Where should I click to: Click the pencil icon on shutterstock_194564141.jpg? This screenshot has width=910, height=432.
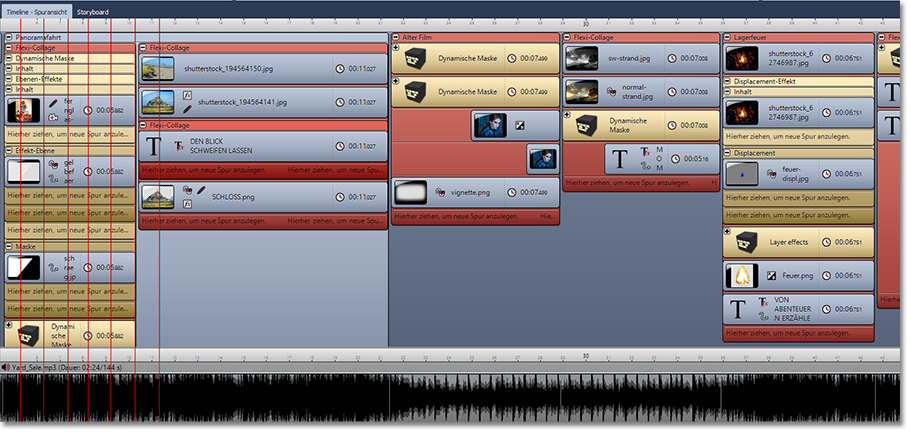click(x=187, y=108)
